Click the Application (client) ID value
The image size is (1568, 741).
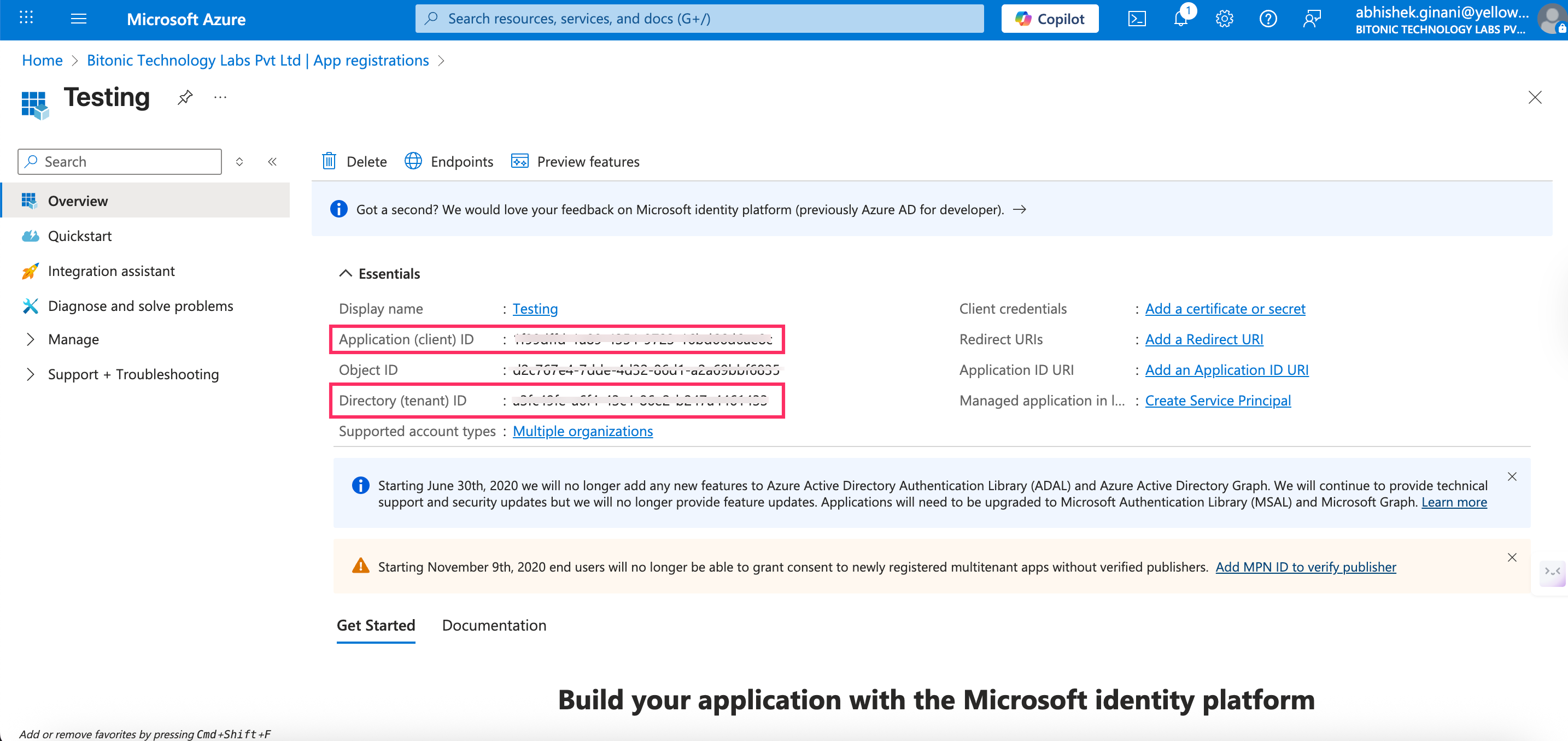644,339
